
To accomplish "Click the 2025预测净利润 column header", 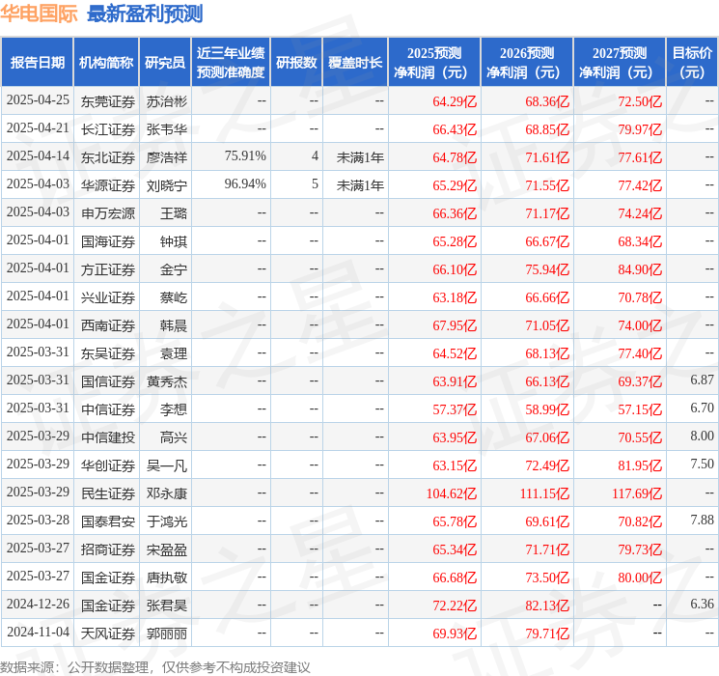I will 434,62.
